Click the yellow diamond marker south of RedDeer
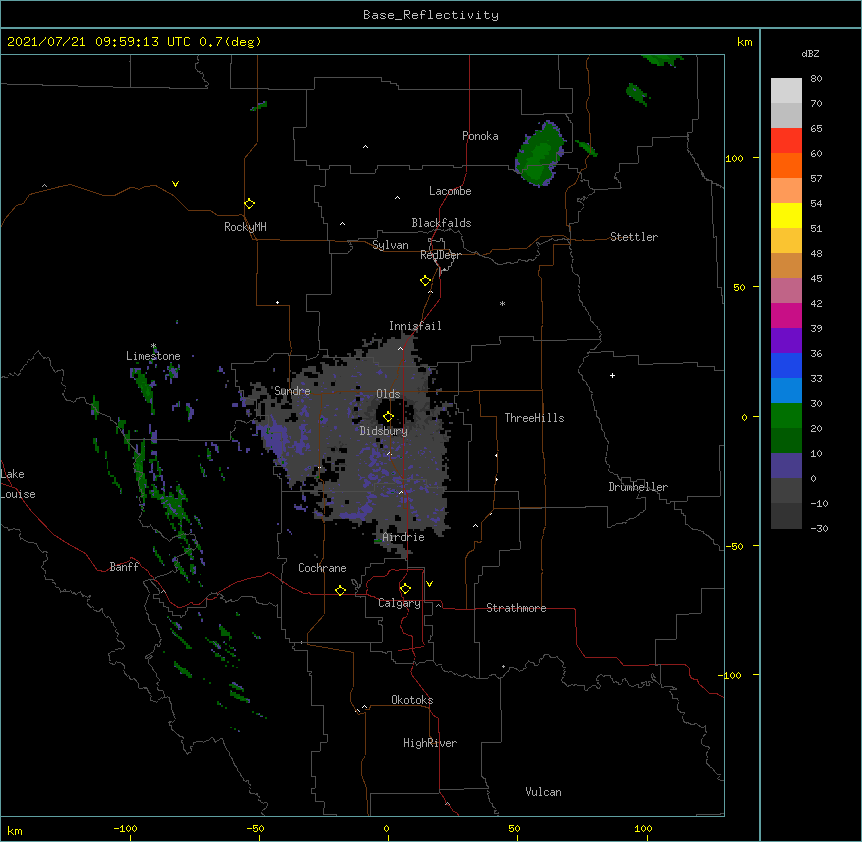Viewport: 862px width, 842px height. (426, 281)
